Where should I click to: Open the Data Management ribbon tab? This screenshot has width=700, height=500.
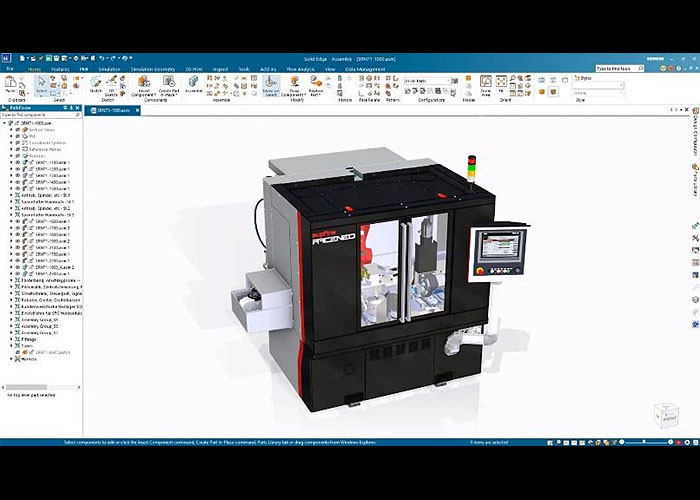point(365,69)
